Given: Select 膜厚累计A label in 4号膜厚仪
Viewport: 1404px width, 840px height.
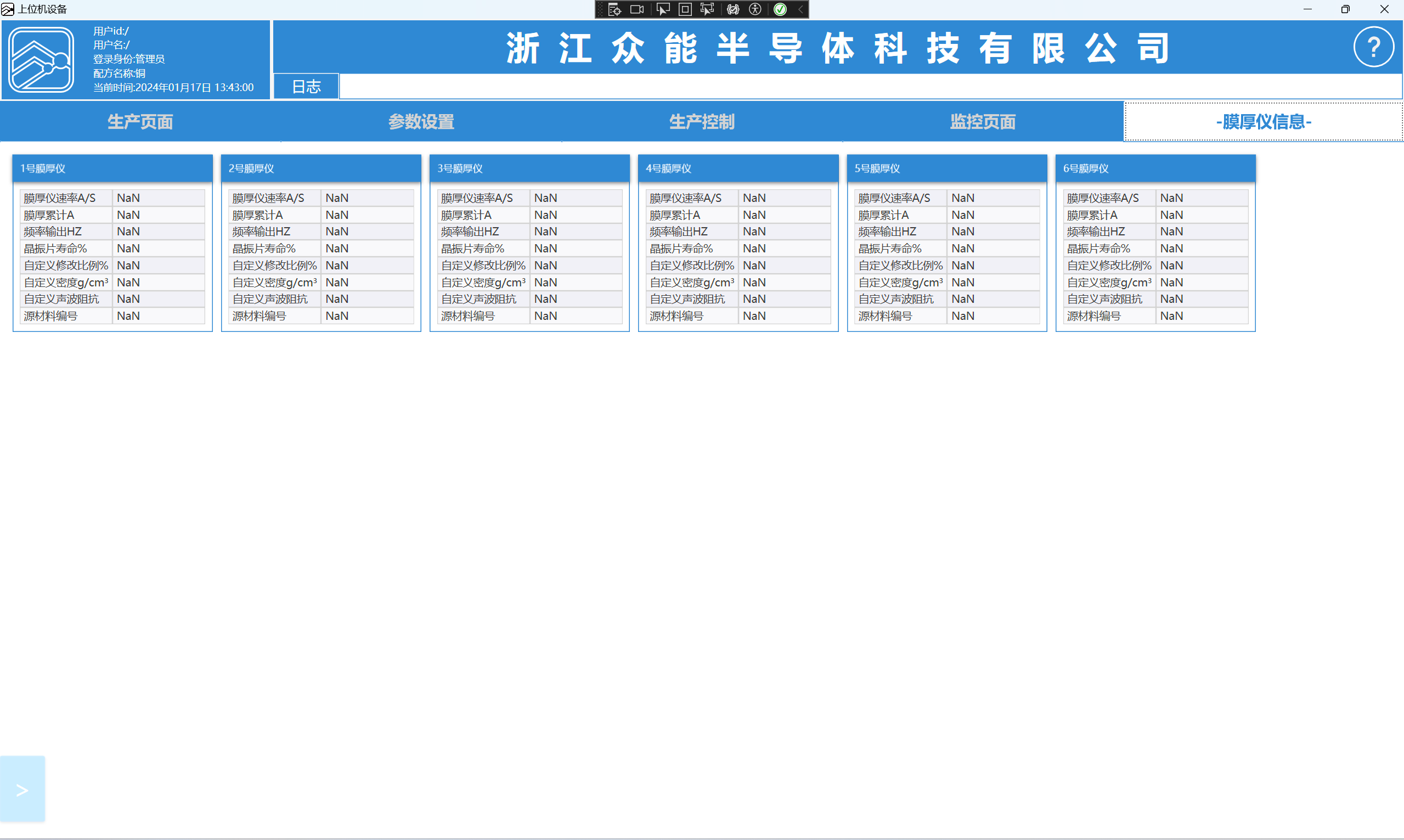Looking at the screenshot, I should click(692, 215).
